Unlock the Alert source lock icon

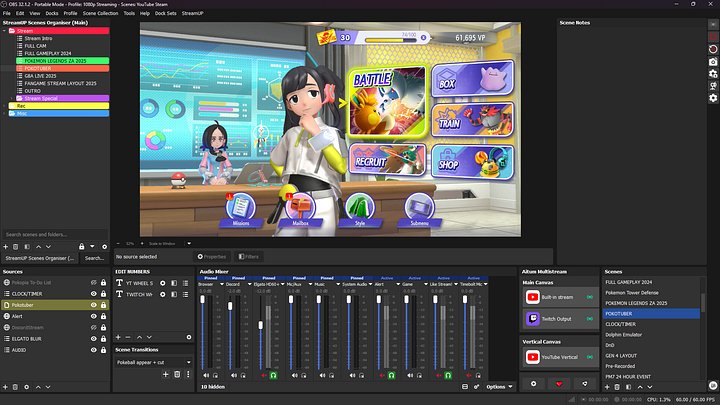click(103, 316)
